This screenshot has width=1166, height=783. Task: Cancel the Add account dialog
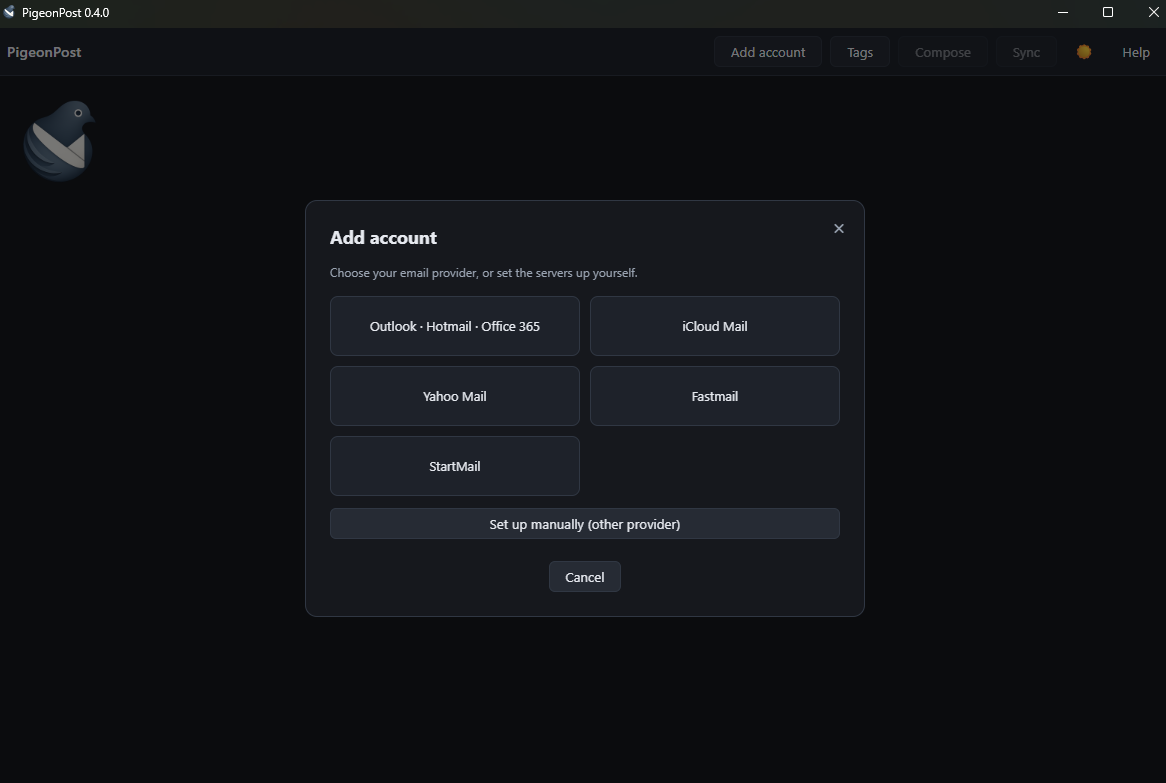pyautogui.click(x=584, y=576)
